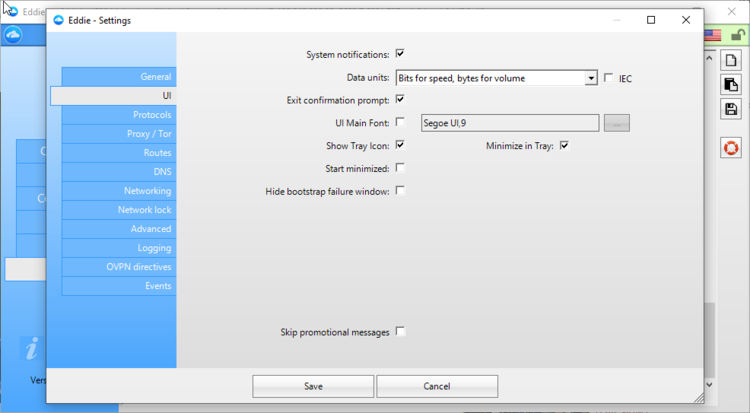Click the US flag icon in main window
Image resolution: width=750 pixels, height=413 pixels.
point(713,35)
